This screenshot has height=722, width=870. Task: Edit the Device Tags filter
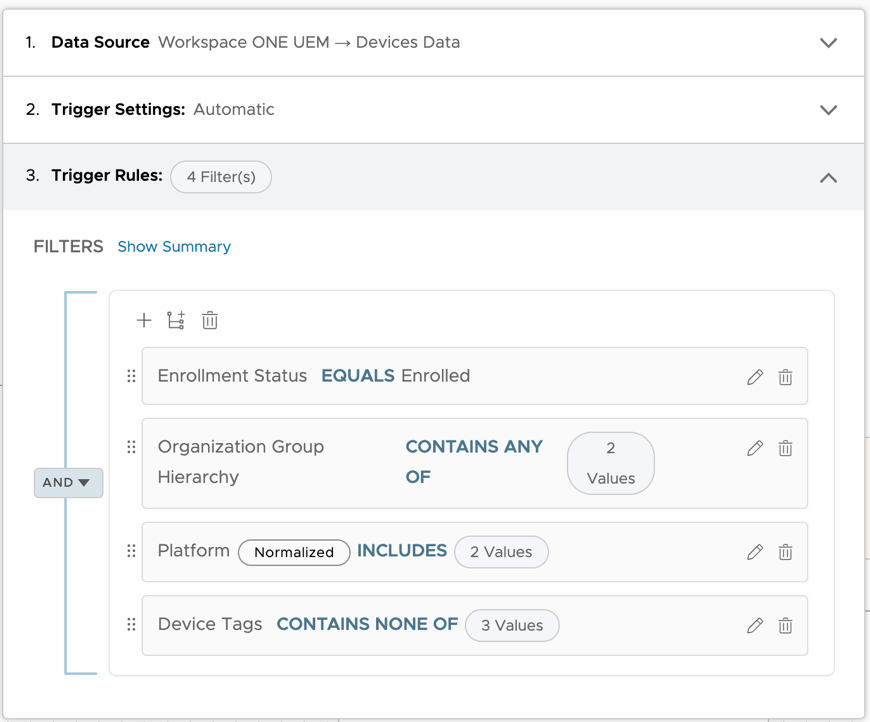755,626
